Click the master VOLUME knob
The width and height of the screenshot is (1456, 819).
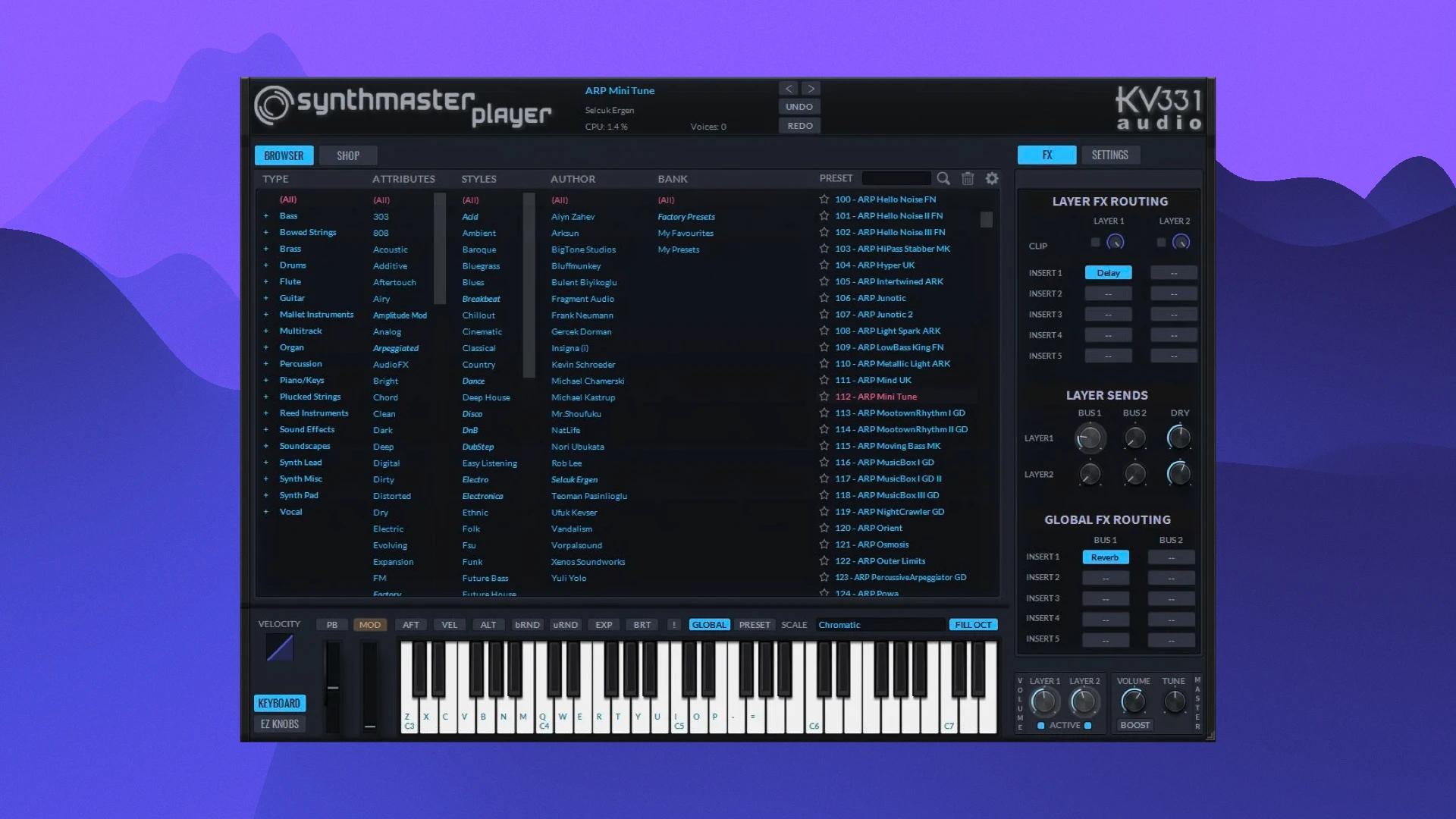coord(1133,701)
